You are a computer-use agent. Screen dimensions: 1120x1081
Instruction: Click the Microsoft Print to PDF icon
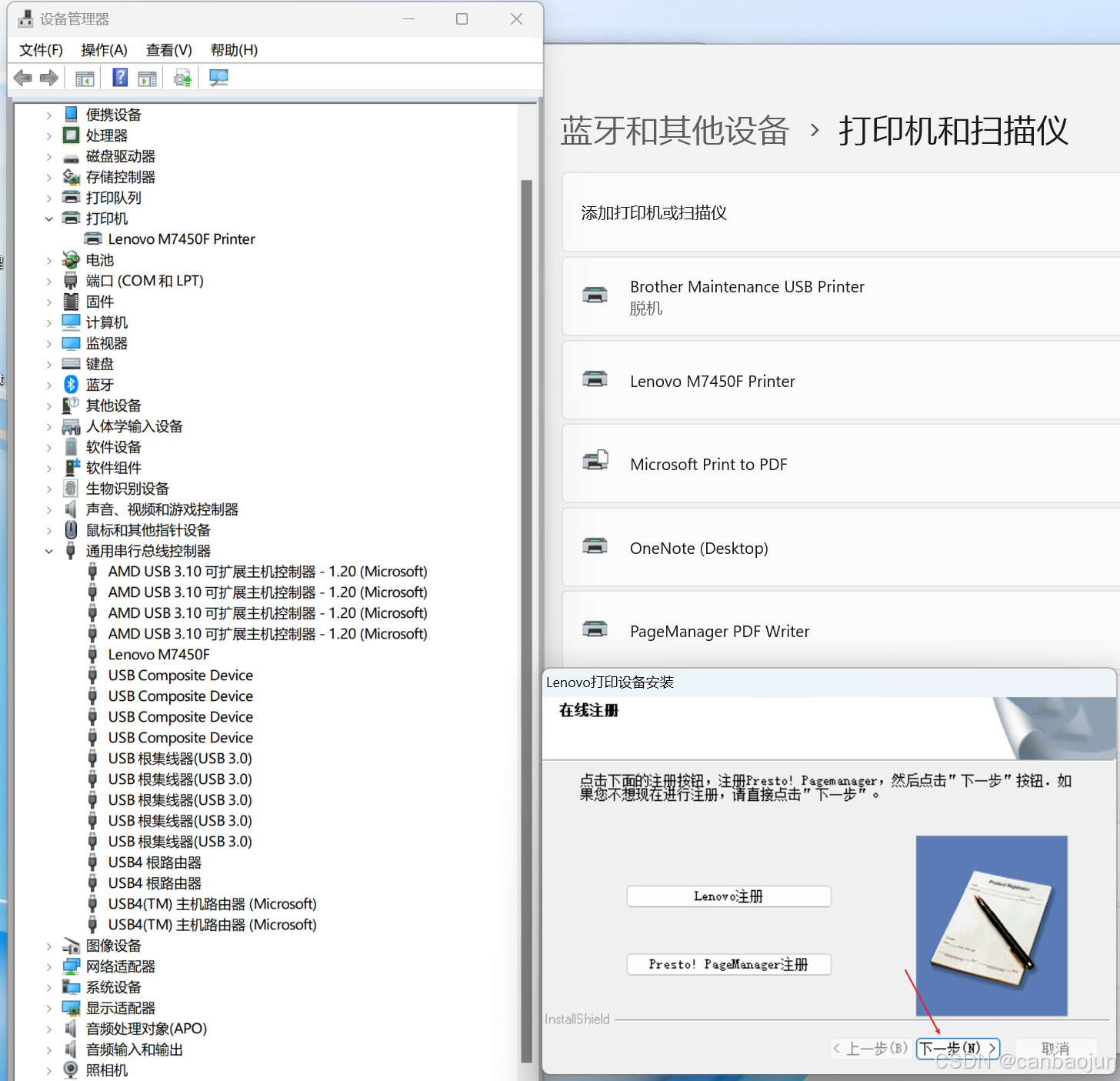[x=595, y=461]
